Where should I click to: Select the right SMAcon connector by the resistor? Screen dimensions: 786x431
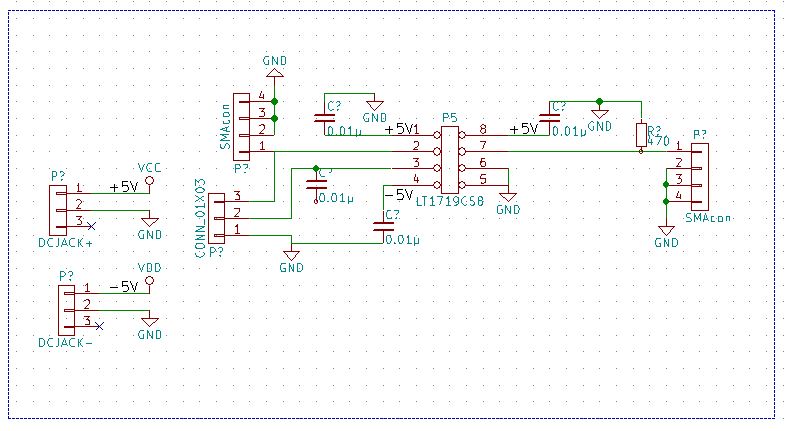700,177
